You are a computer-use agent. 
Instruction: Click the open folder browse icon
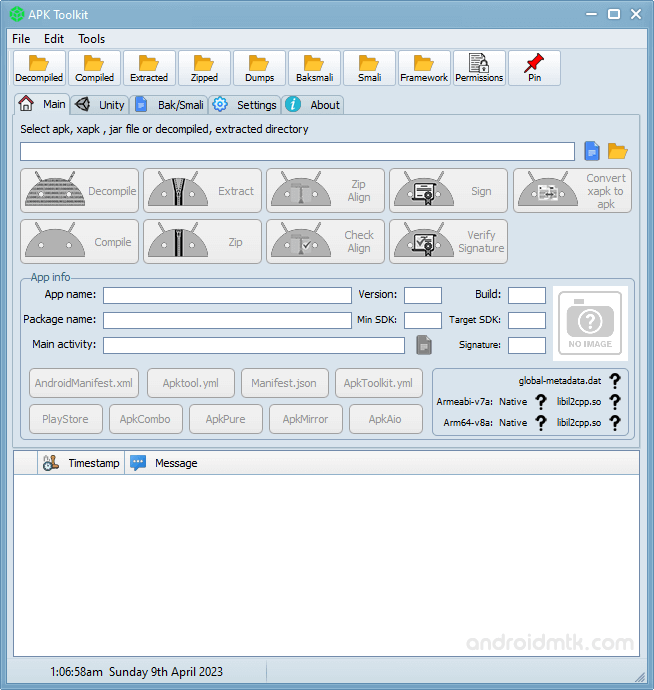click(617, 151)
